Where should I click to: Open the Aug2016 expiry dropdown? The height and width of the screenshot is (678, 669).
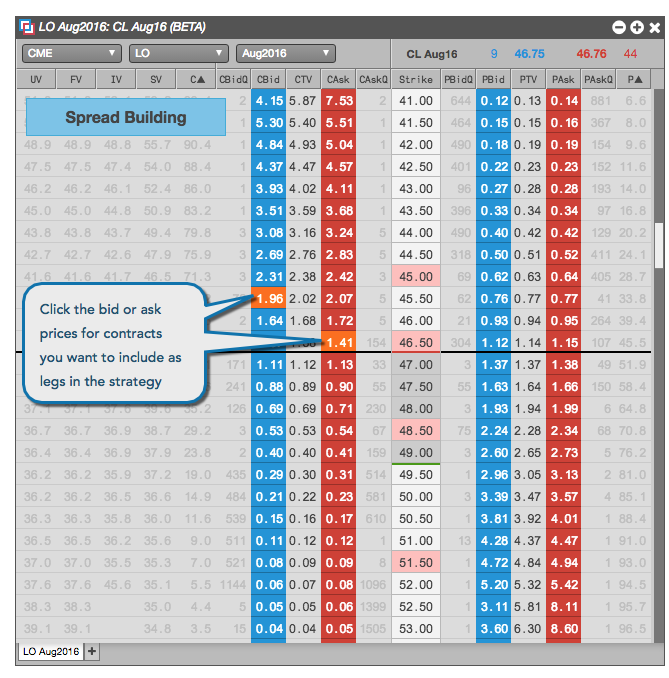click(x=286, y=54)
